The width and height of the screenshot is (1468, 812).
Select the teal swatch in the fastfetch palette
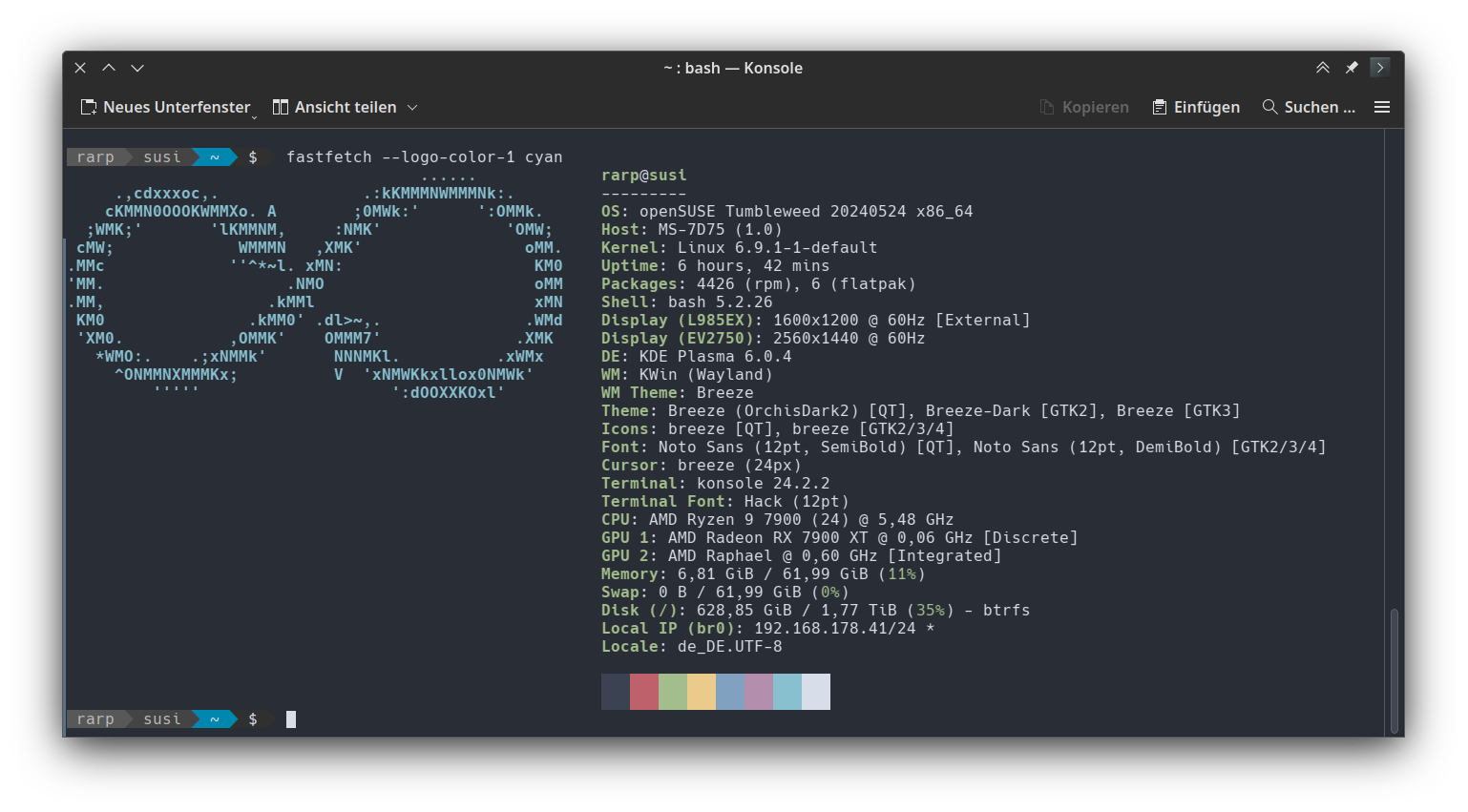787,691
